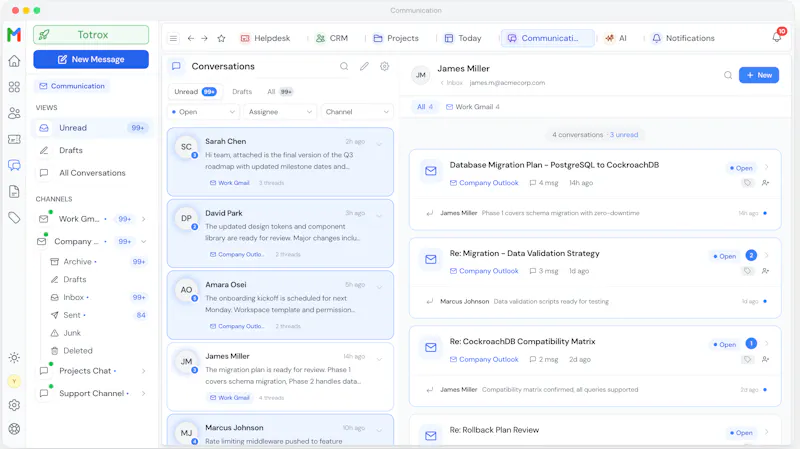Open the Inbox folder
800x449 pixels.
tap(97, 297)
